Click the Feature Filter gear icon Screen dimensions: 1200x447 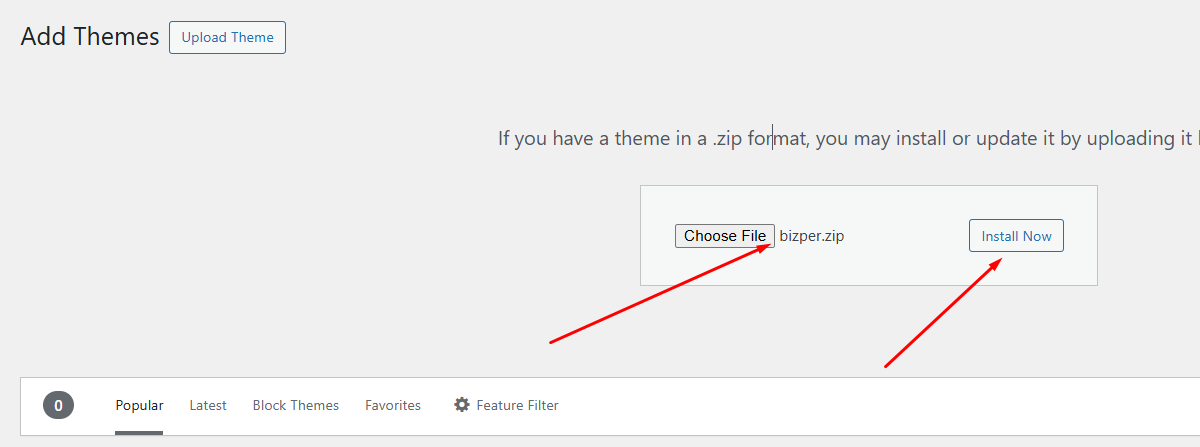point(461,405)
